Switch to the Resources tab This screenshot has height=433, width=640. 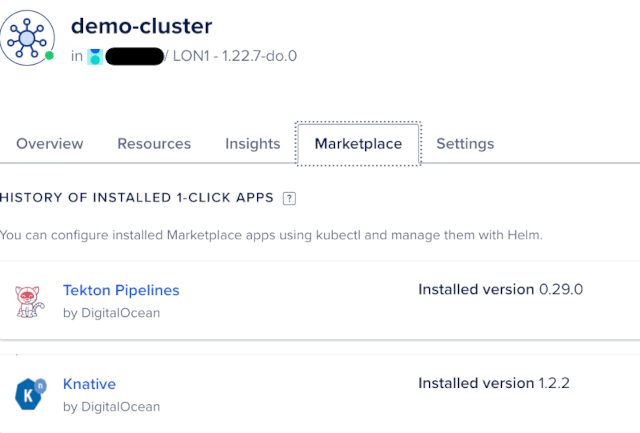pyautogui.click(x=154, y=144)
